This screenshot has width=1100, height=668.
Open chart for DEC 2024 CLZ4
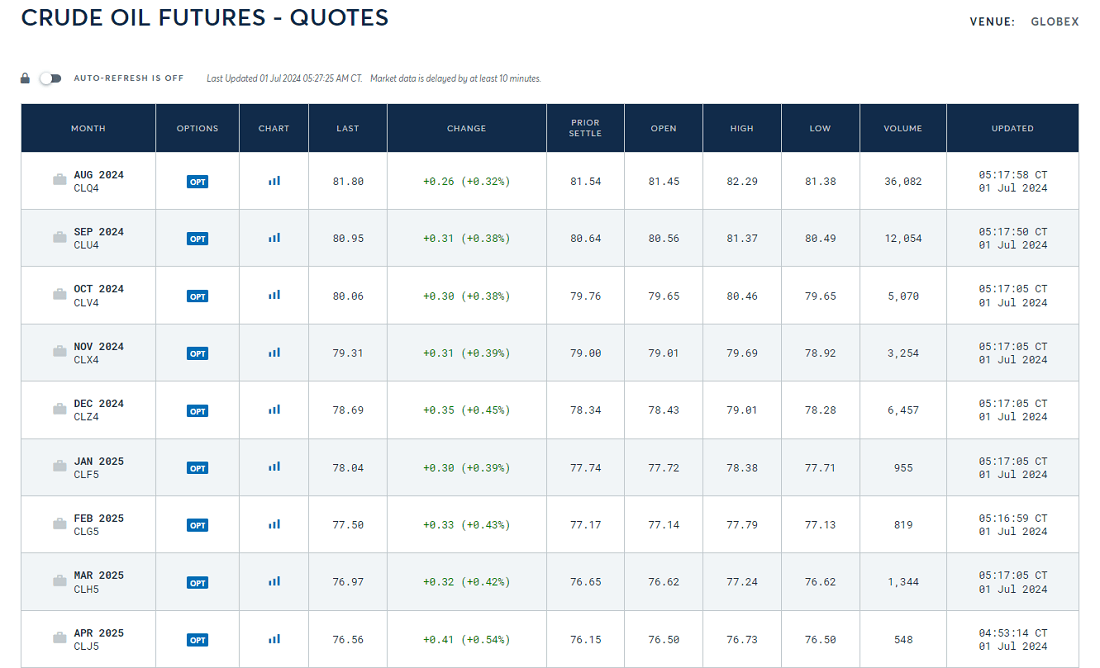[x=274, y=410]
